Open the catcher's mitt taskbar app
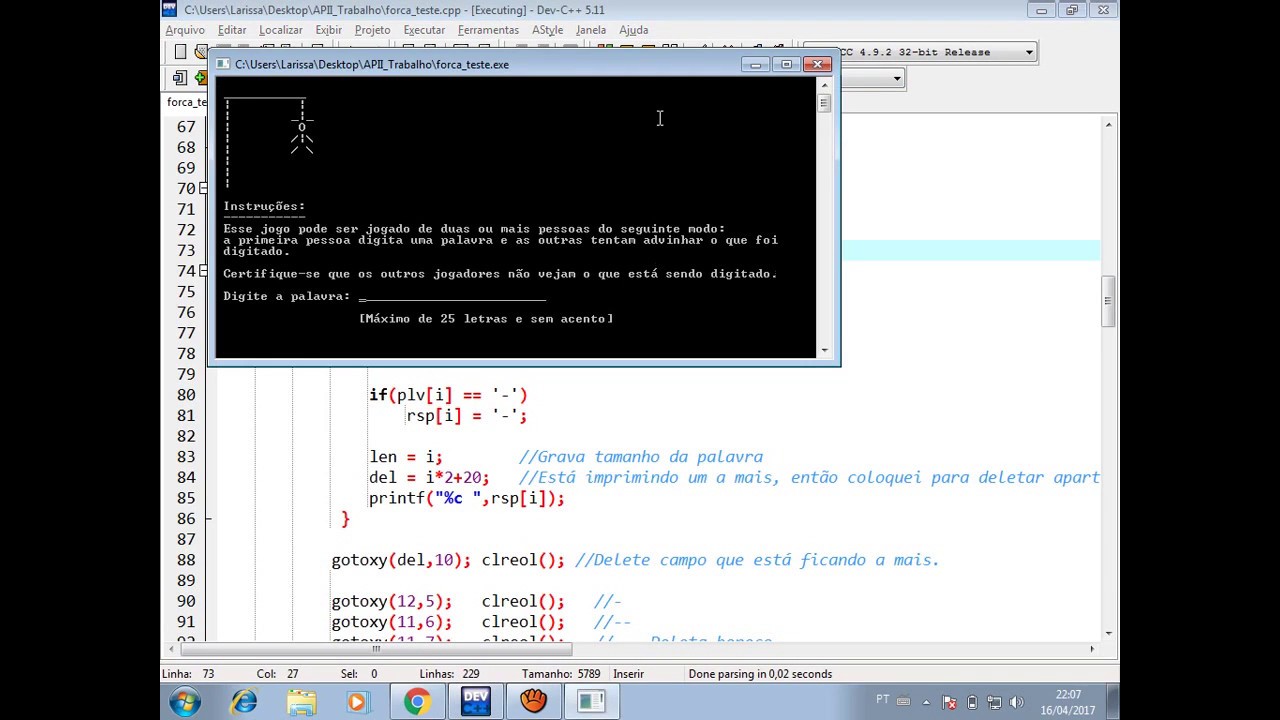Image resolution: width=1280 pixels, height=720 pixels. 533,702
